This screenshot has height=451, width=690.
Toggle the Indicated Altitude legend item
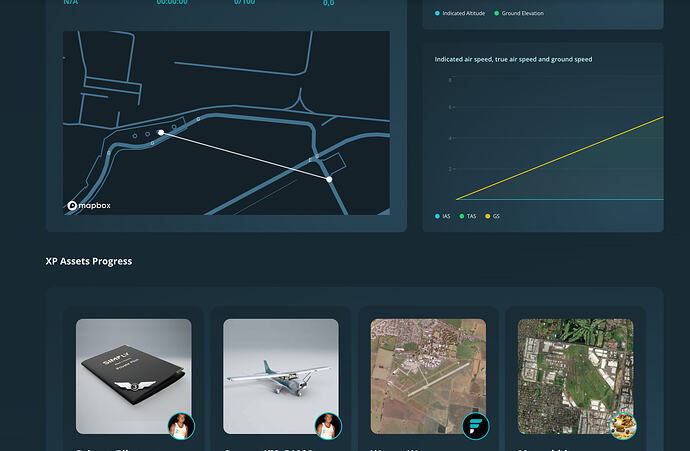[x=460, y=13]
